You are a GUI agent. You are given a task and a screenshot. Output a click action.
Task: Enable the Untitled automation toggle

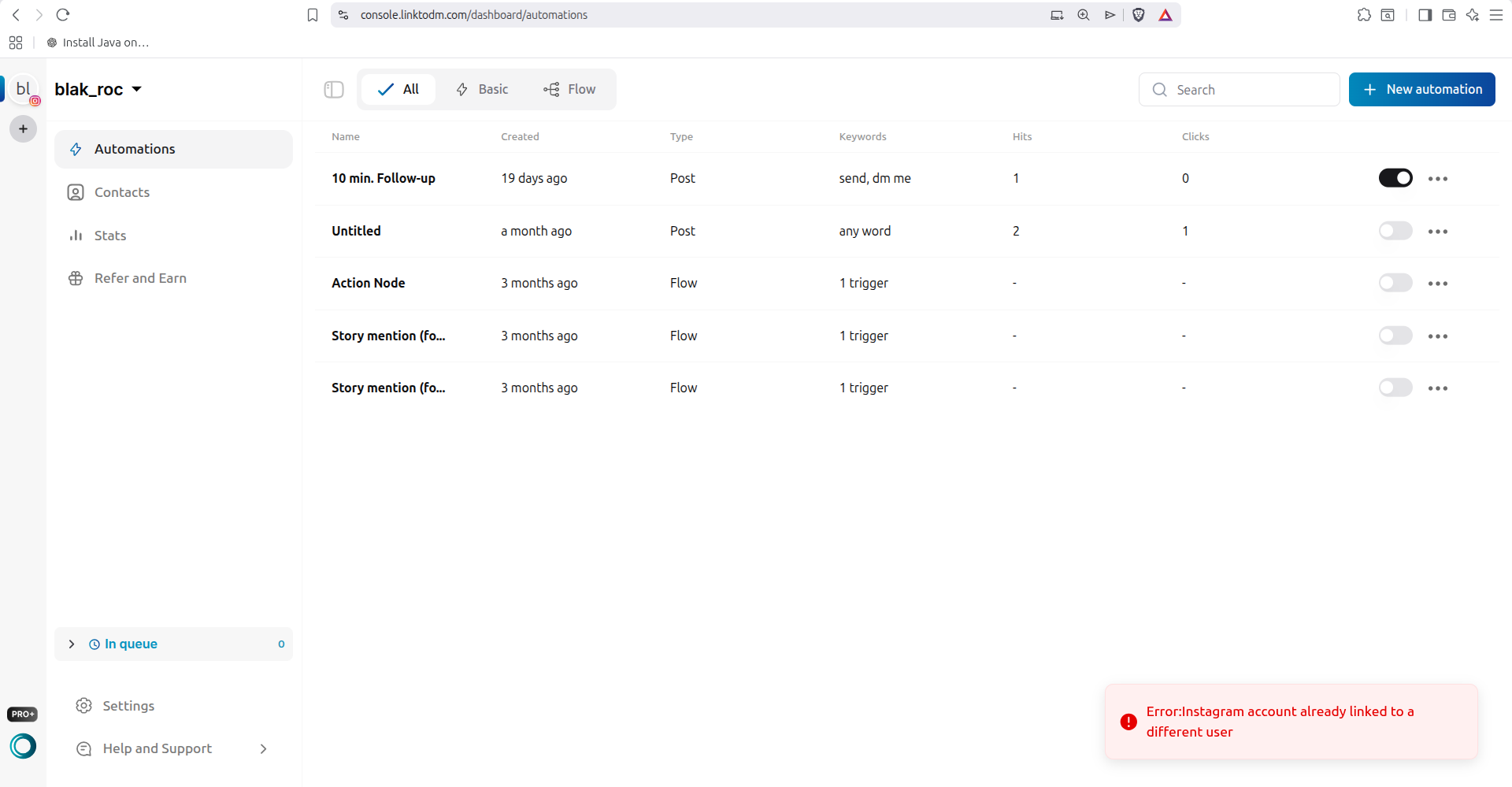click(x=1395, y=231)
